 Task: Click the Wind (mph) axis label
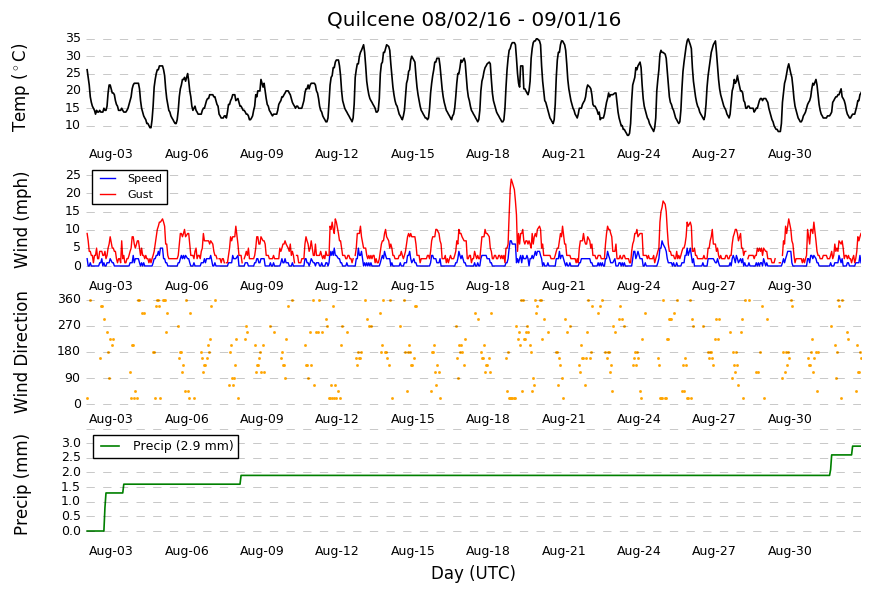click(x=20, y=220)
